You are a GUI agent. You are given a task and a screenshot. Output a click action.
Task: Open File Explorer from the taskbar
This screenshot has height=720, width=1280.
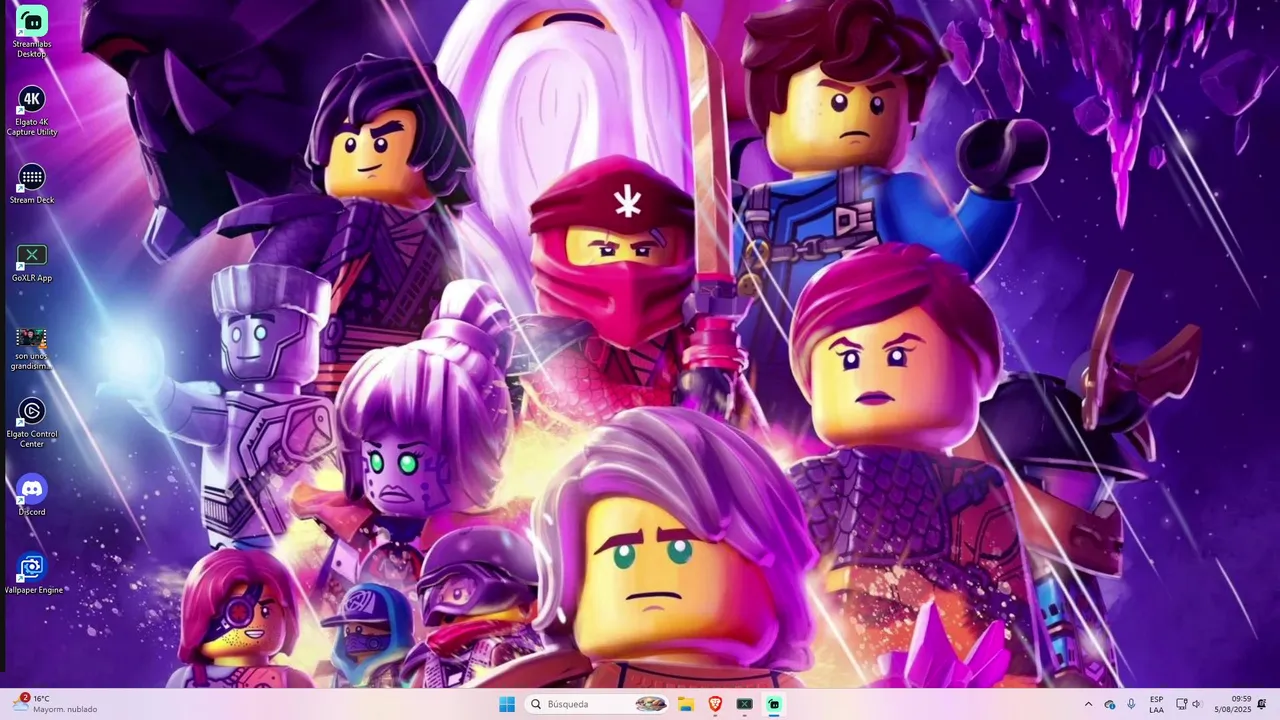coord(686,704)
